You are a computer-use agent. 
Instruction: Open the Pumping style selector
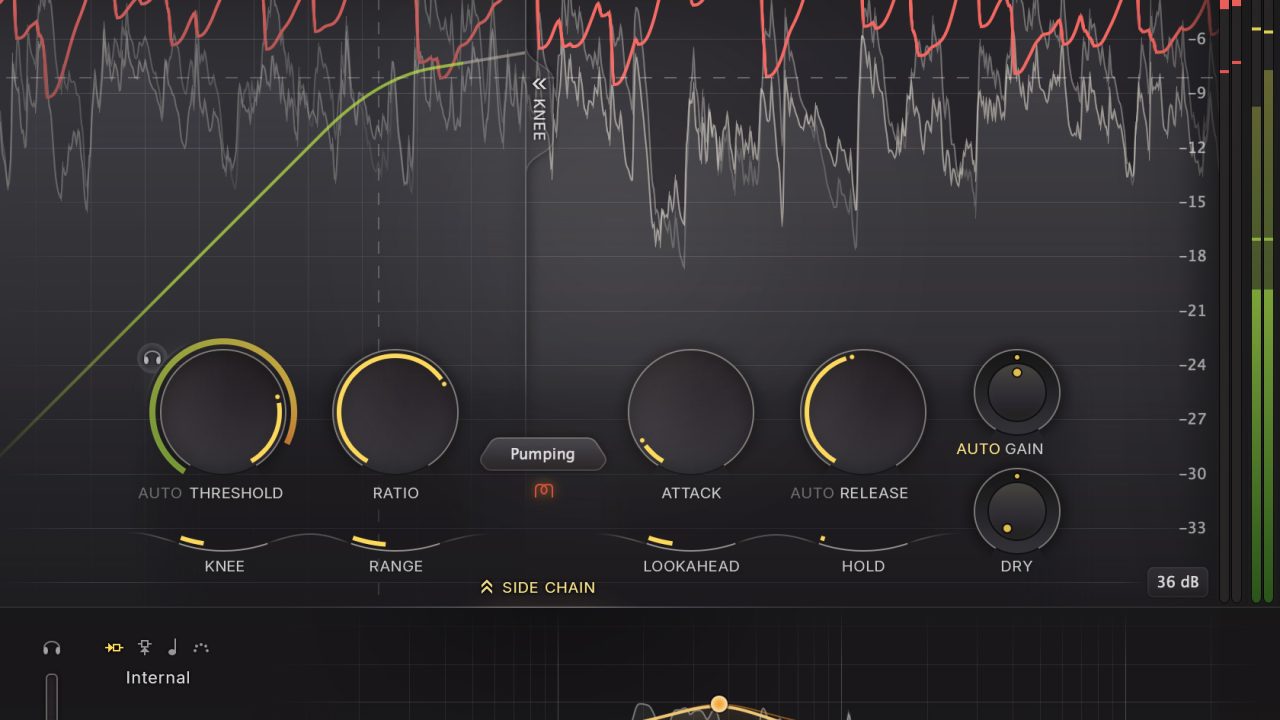(x=543, y=454)
